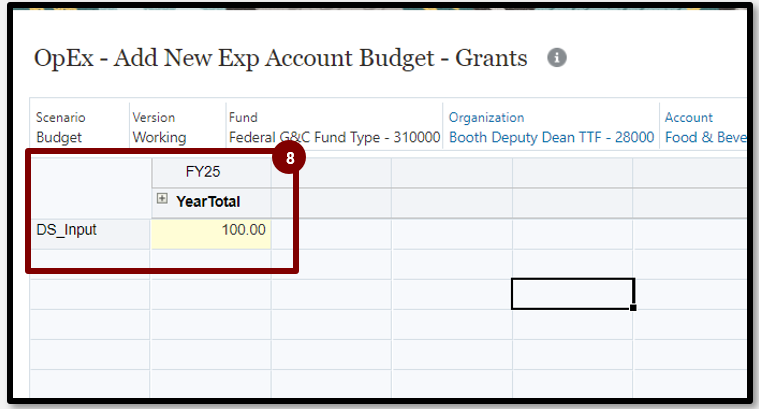Image resolution: width=759 pixels, height=409 pixels.
Task: Open the Account Food & Beverage link
Action: tap(705, 138)
